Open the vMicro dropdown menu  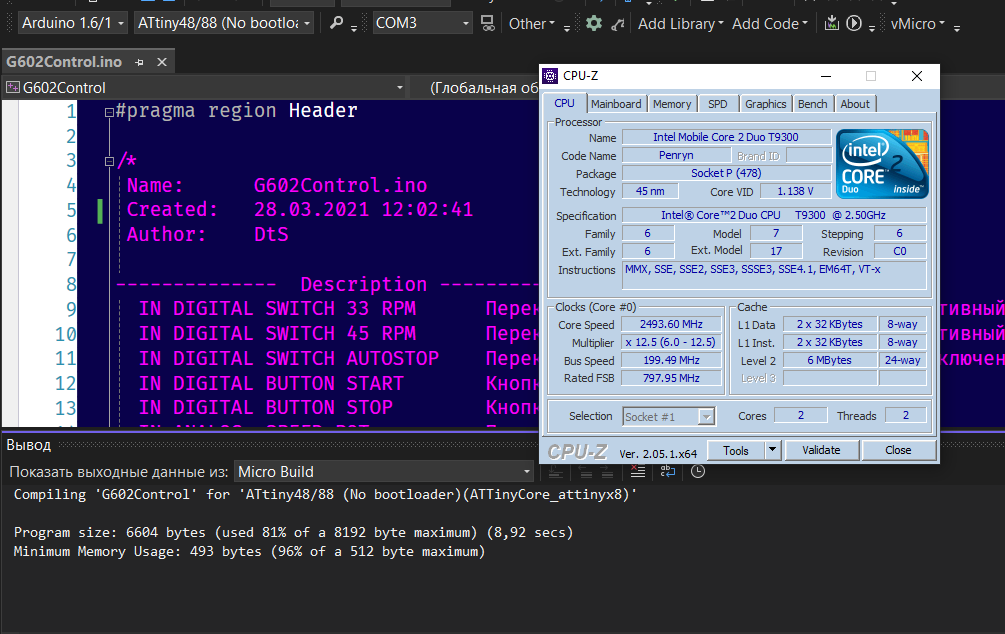tap(918, 24)
